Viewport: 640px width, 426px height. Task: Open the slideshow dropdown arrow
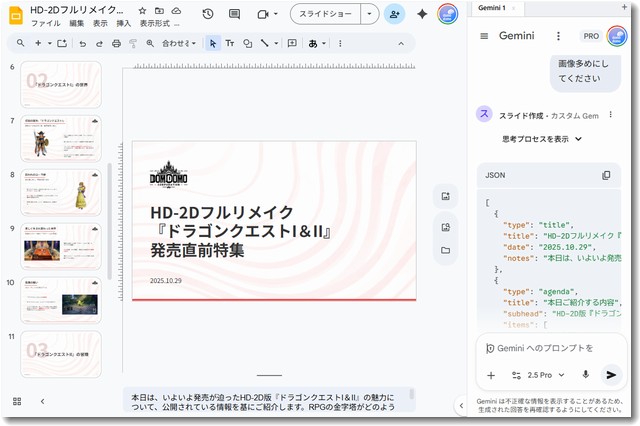[370, 14]
